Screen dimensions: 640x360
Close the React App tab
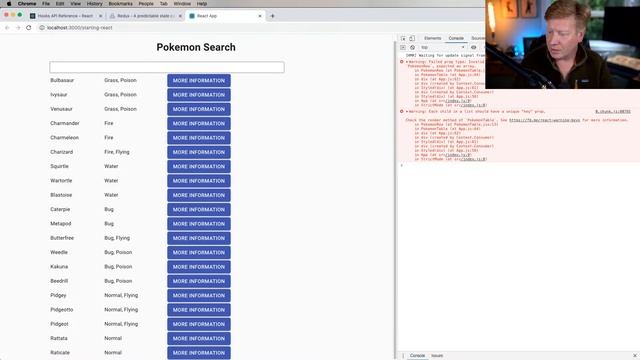point(260,16)
